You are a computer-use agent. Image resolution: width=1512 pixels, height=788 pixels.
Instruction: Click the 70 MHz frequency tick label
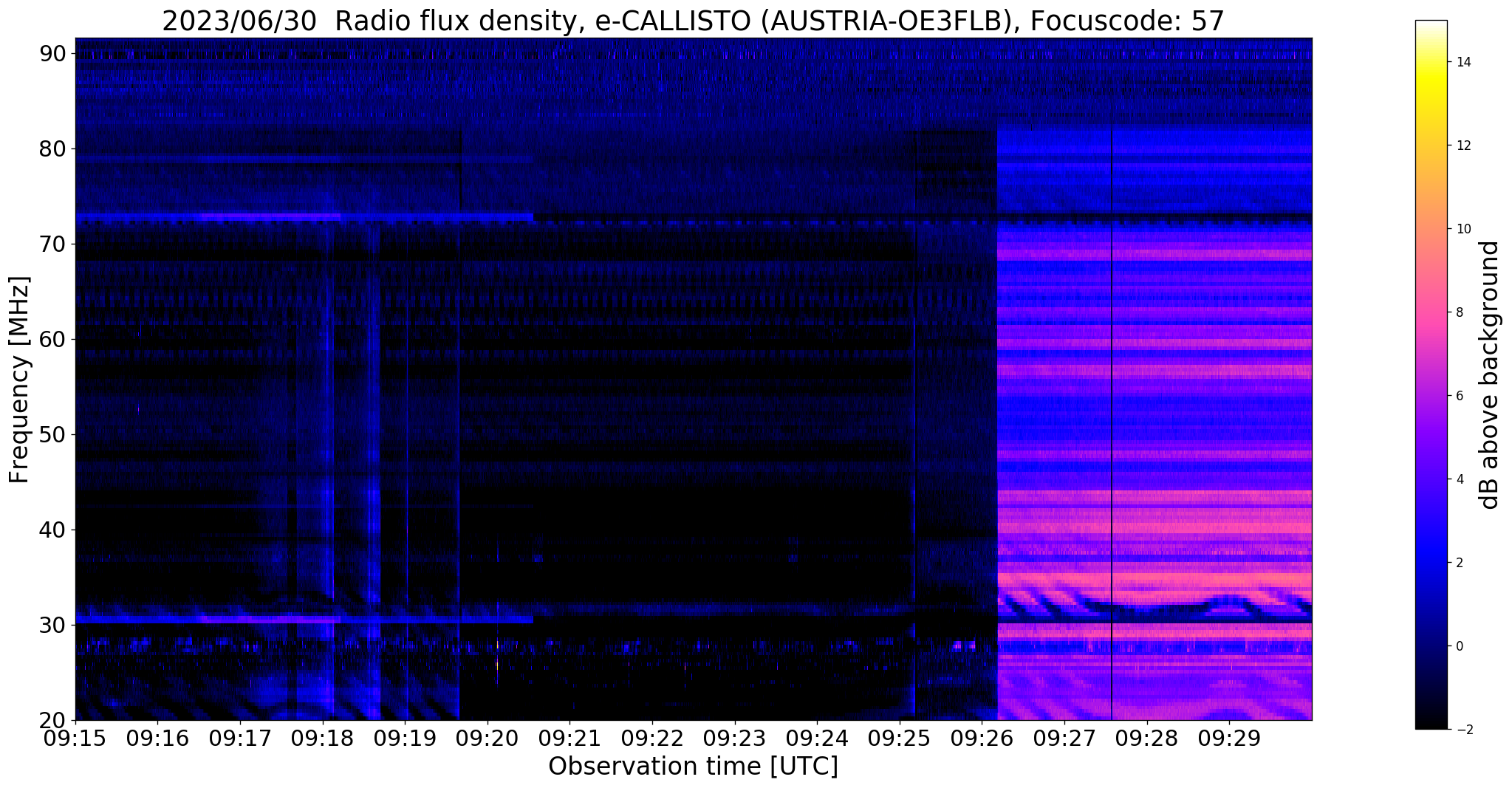[54, 244]
